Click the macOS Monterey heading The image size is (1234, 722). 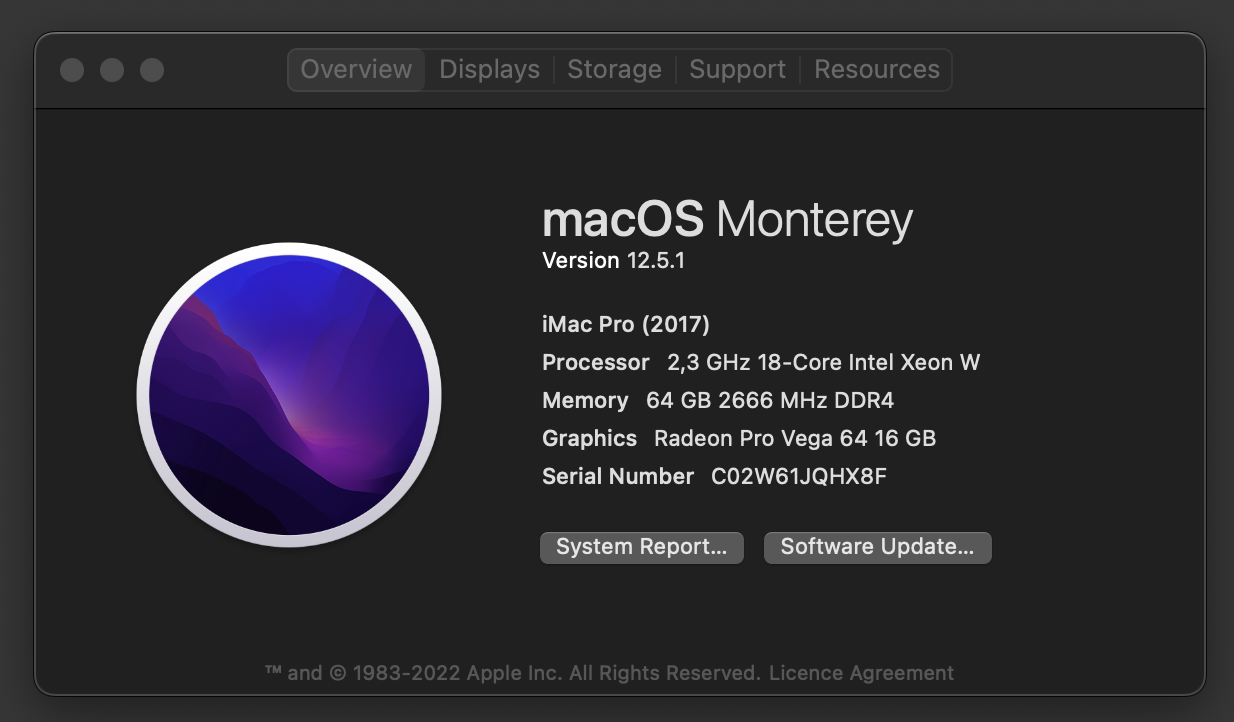tap(727, 219)
